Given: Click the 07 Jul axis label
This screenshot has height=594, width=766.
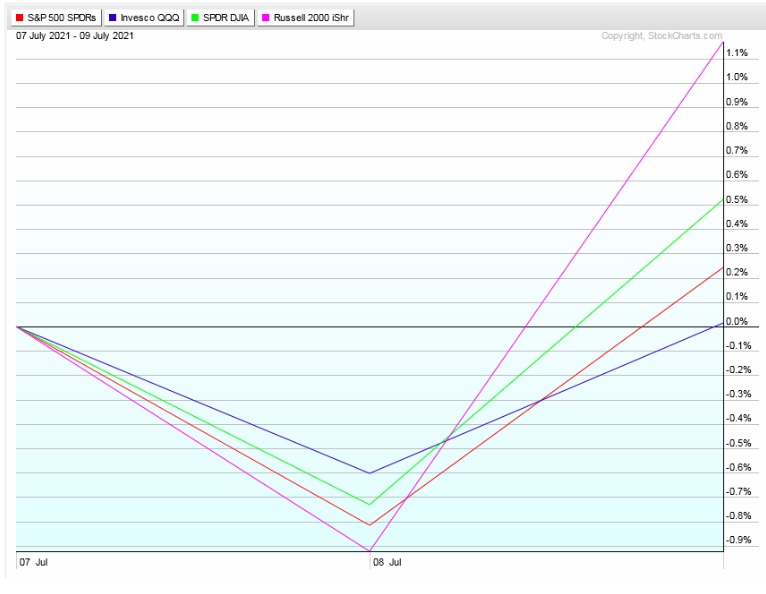Looking at the screenshot, I should (x=33, y=562).
